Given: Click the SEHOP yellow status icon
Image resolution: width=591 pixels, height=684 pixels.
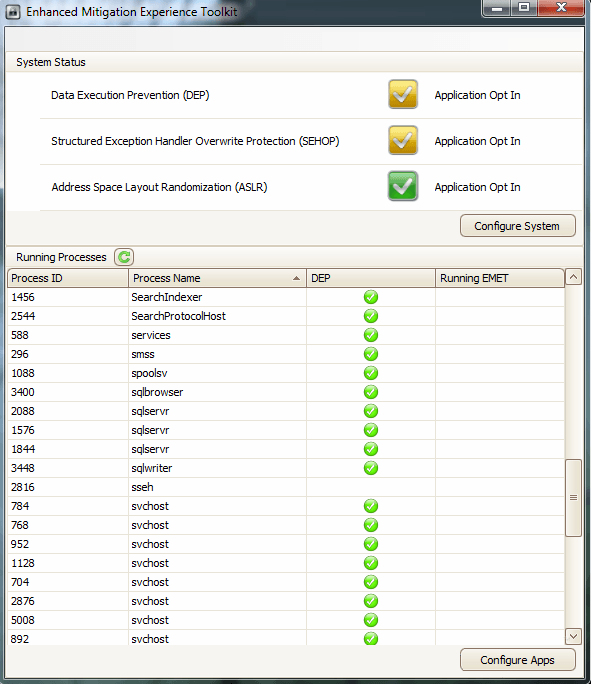Looking at the screenshot, I should [x=403, y=140].
